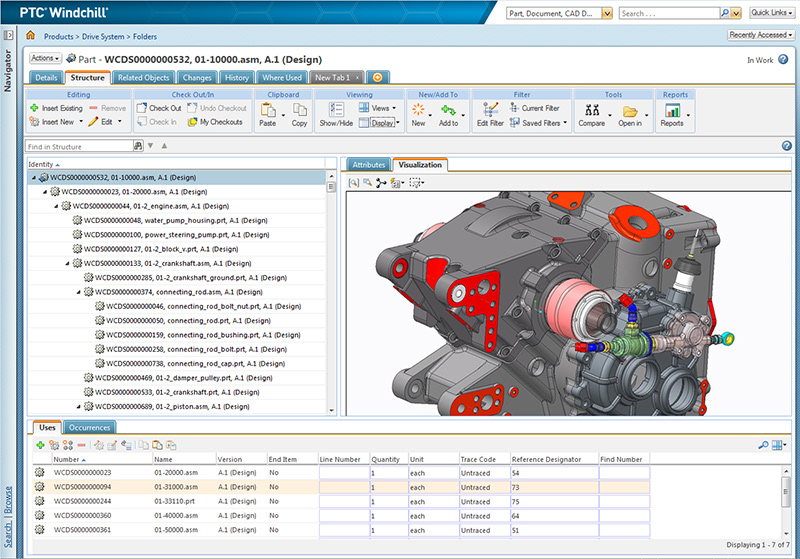Viewport: 800px width, 559px height.
Task: Open the Edit Filter tool
Action: point(490,114)
